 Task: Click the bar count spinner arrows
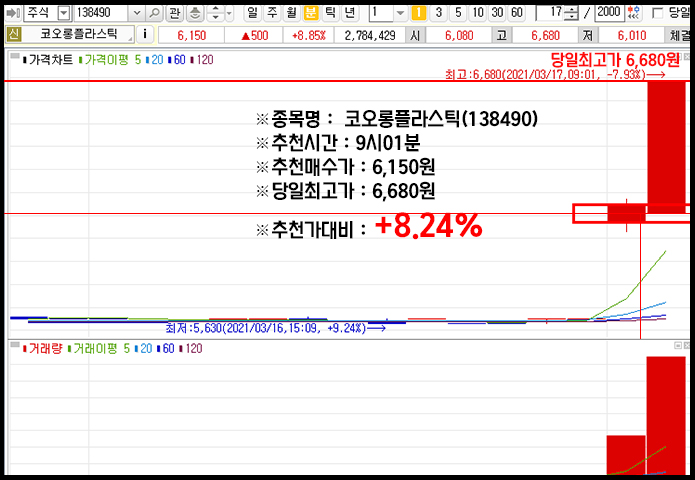(571, 13)
